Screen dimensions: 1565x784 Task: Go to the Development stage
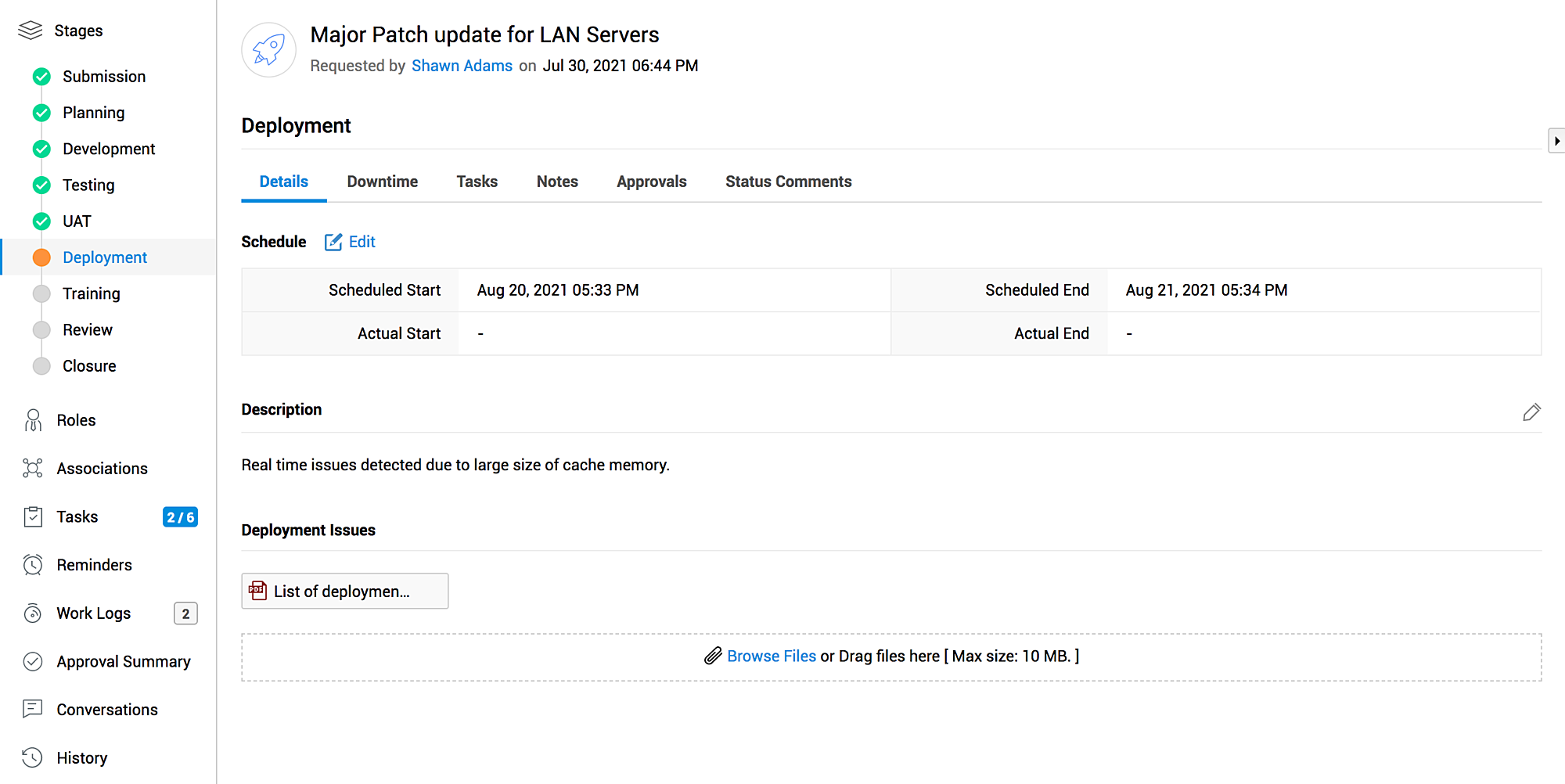[109, 149]
